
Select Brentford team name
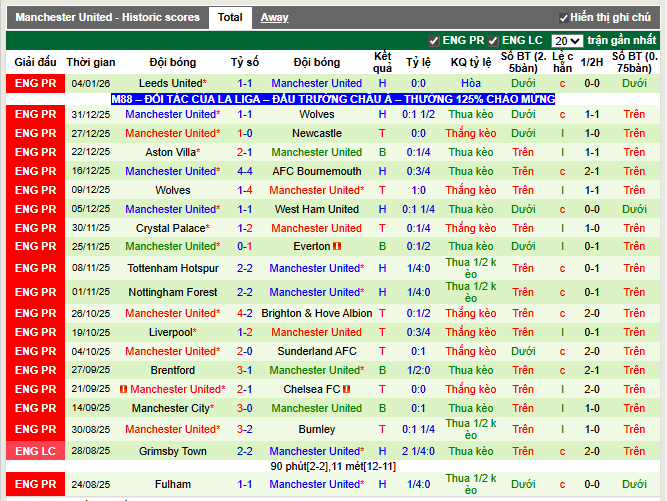(x=173, y=370)
